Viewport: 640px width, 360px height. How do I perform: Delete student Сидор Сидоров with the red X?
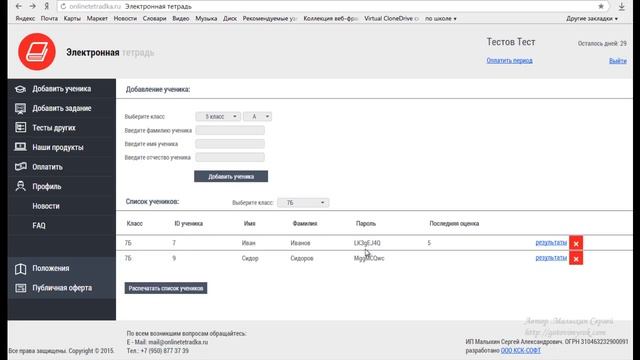point(576,259)
